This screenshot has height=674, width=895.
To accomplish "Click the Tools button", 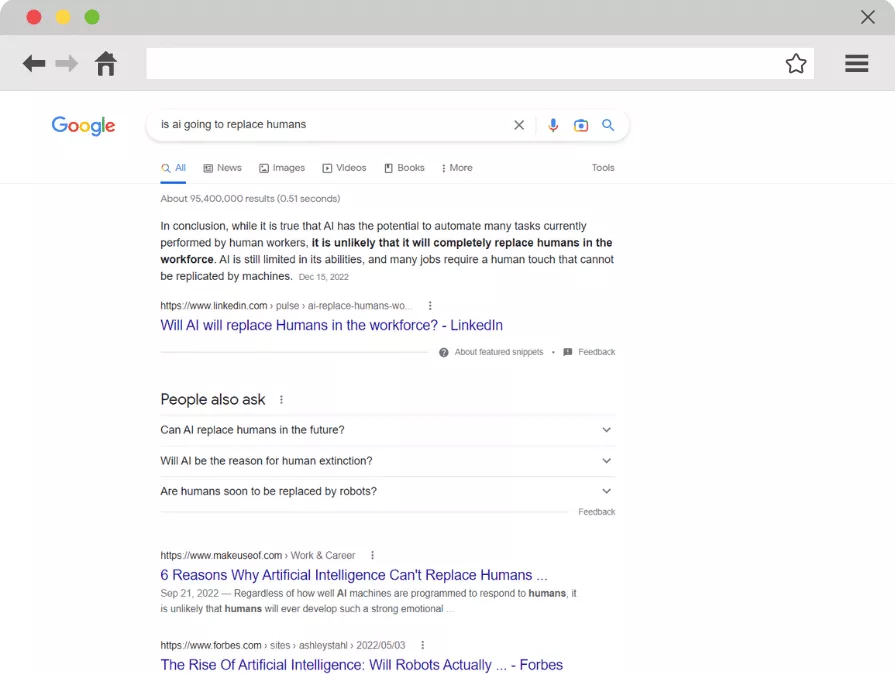I will [603, 168].
